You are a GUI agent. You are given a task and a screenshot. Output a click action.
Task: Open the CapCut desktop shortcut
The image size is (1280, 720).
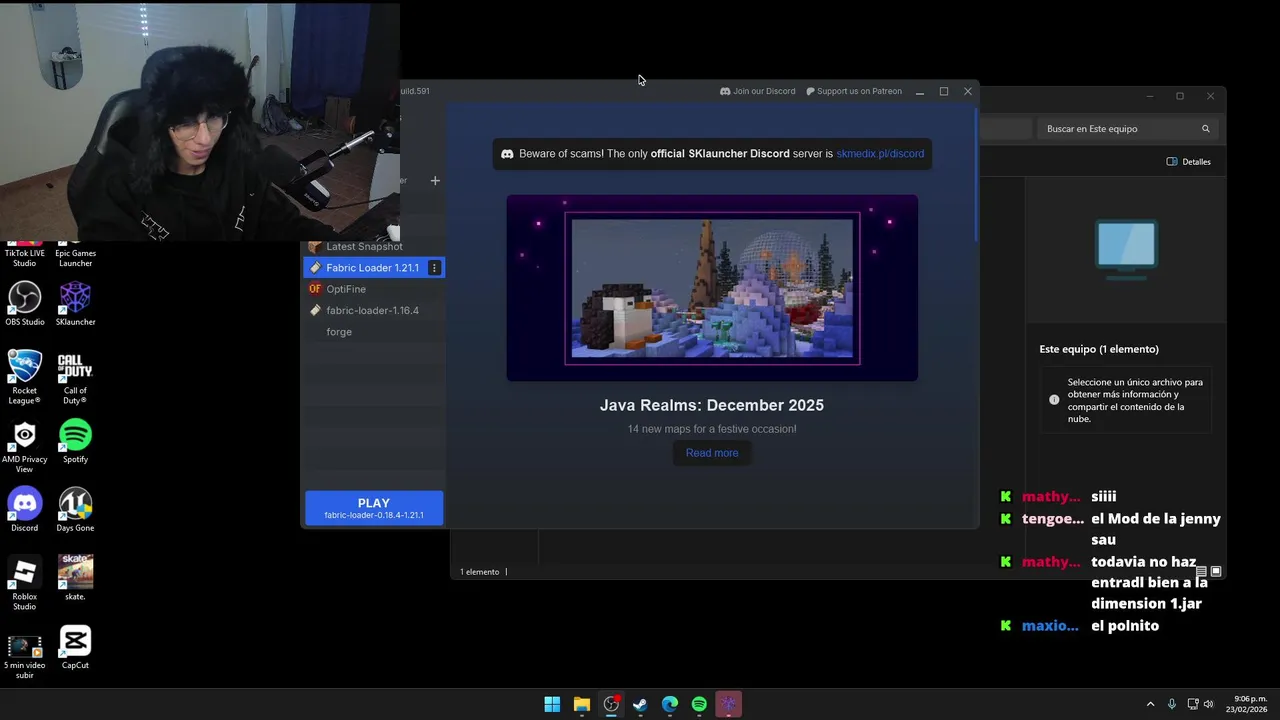(x=75, y=647)
